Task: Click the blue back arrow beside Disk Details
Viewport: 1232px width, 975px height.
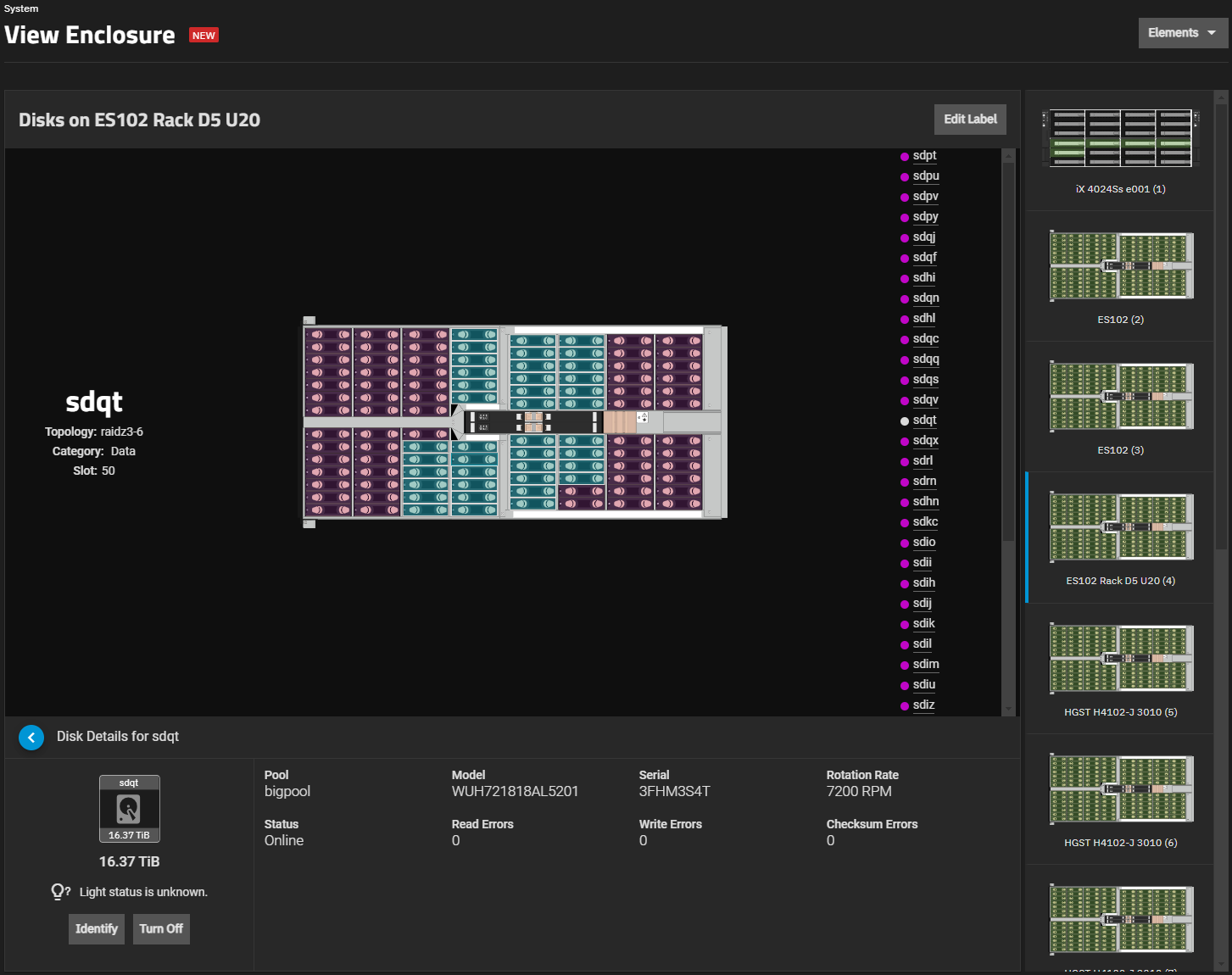Action: point(31,738)
